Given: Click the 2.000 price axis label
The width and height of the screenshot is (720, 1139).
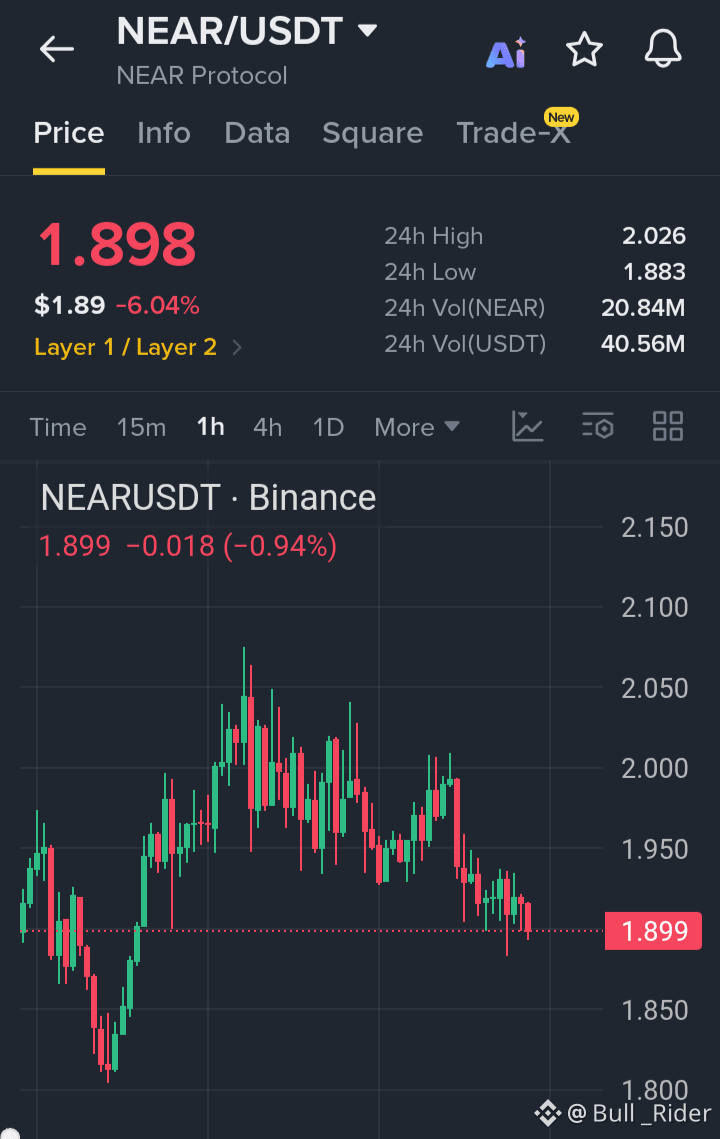Looking at the screenshot, I should 655,769.
